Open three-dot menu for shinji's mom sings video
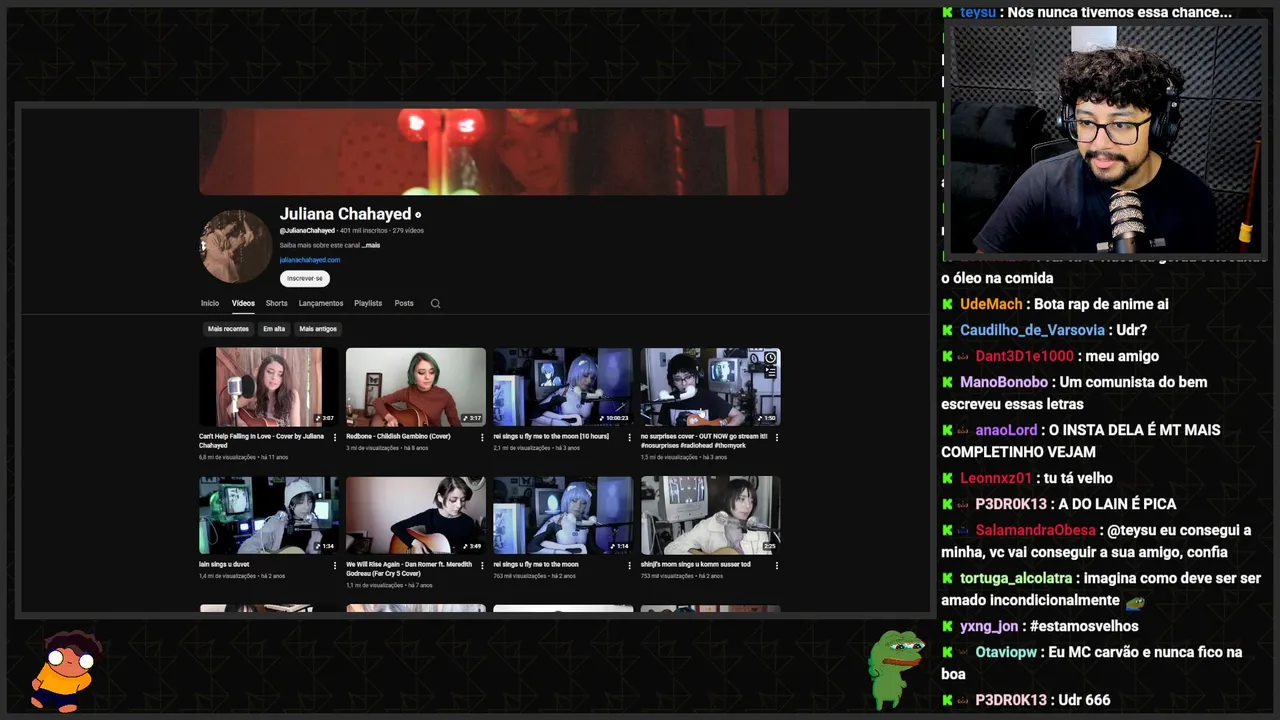This screenshot has height=720, width=1280. pos(777,565)
